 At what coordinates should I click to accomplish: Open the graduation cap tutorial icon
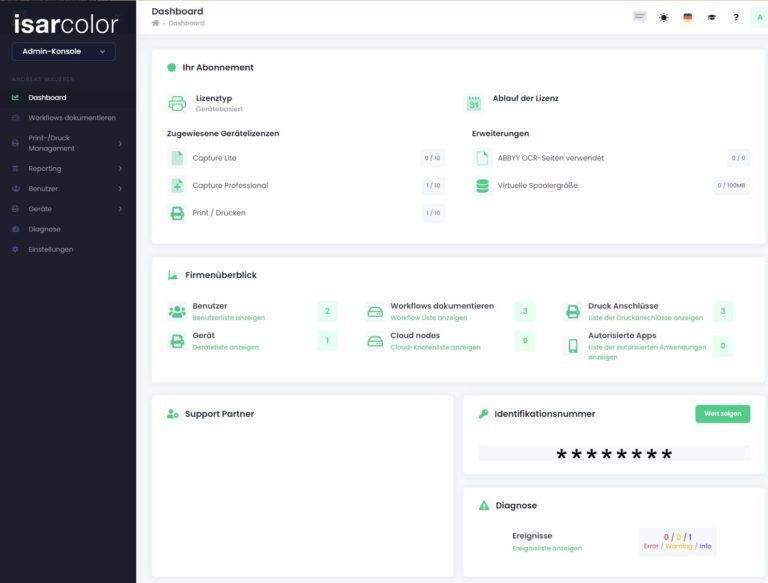pos(712,17)
